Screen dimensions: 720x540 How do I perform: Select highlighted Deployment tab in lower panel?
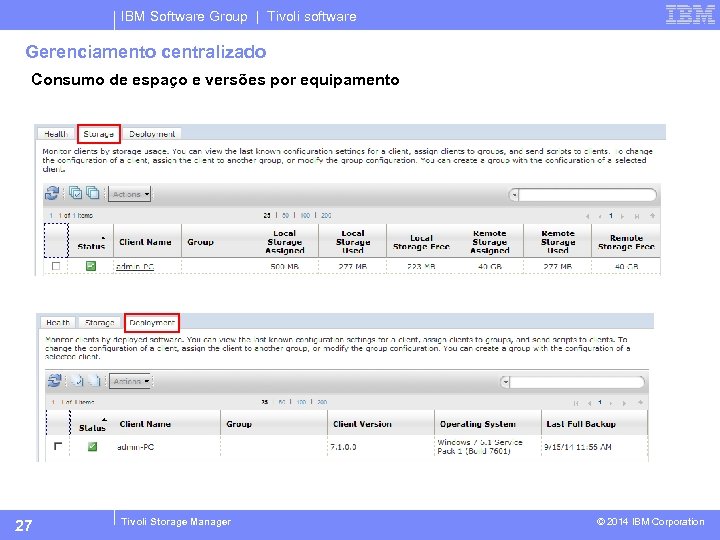[x=152, y=322]
